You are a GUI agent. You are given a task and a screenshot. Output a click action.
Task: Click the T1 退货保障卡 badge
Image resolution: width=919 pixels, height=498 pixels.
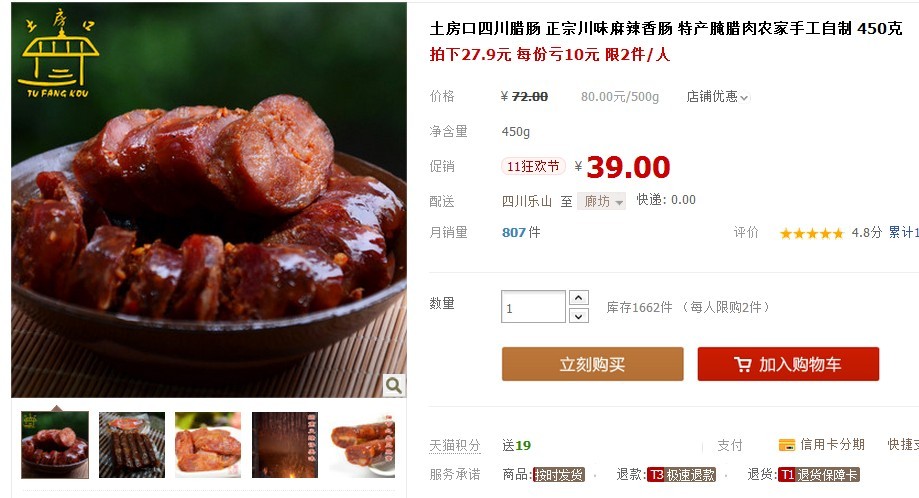(818, 475)
